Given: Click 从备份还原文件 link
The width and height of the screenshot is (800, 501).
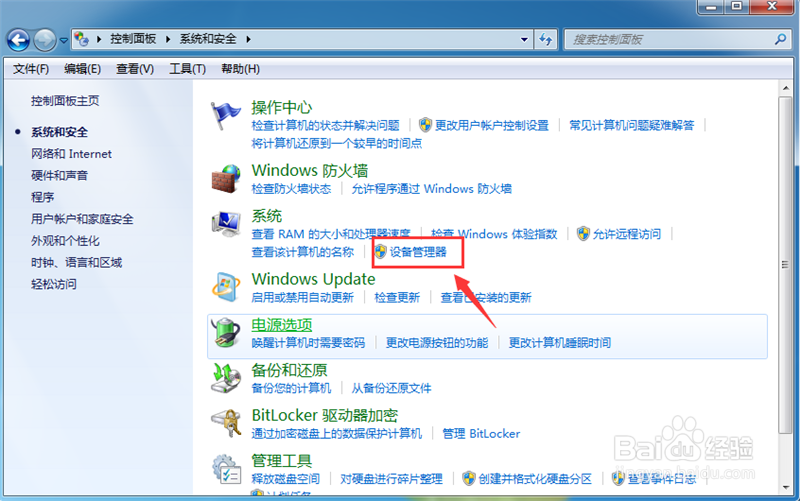Looking at the screenshot, I should (x=391, y=388).
